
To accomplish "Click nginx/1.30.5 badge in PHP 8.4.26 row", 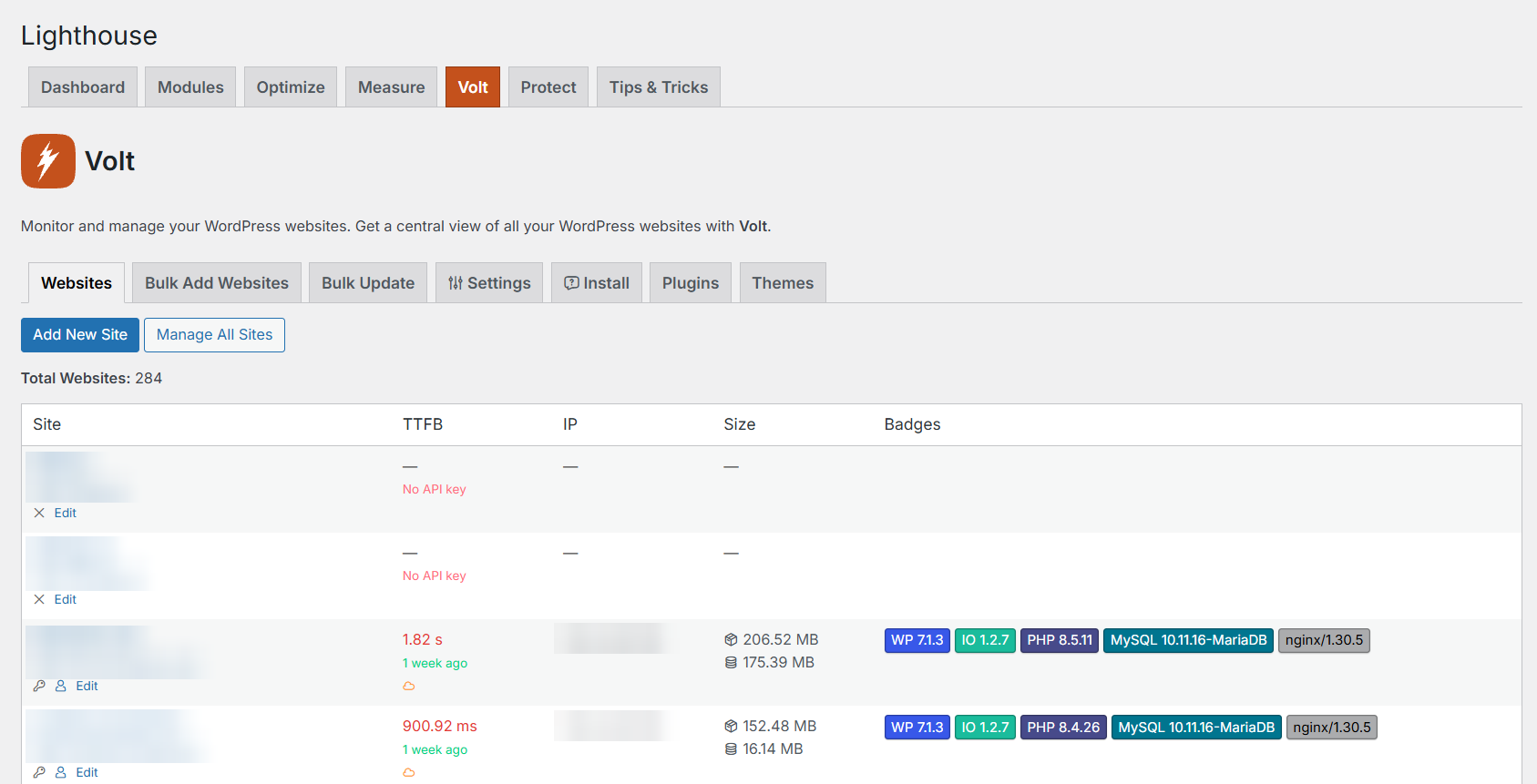I will point(1331,727).
